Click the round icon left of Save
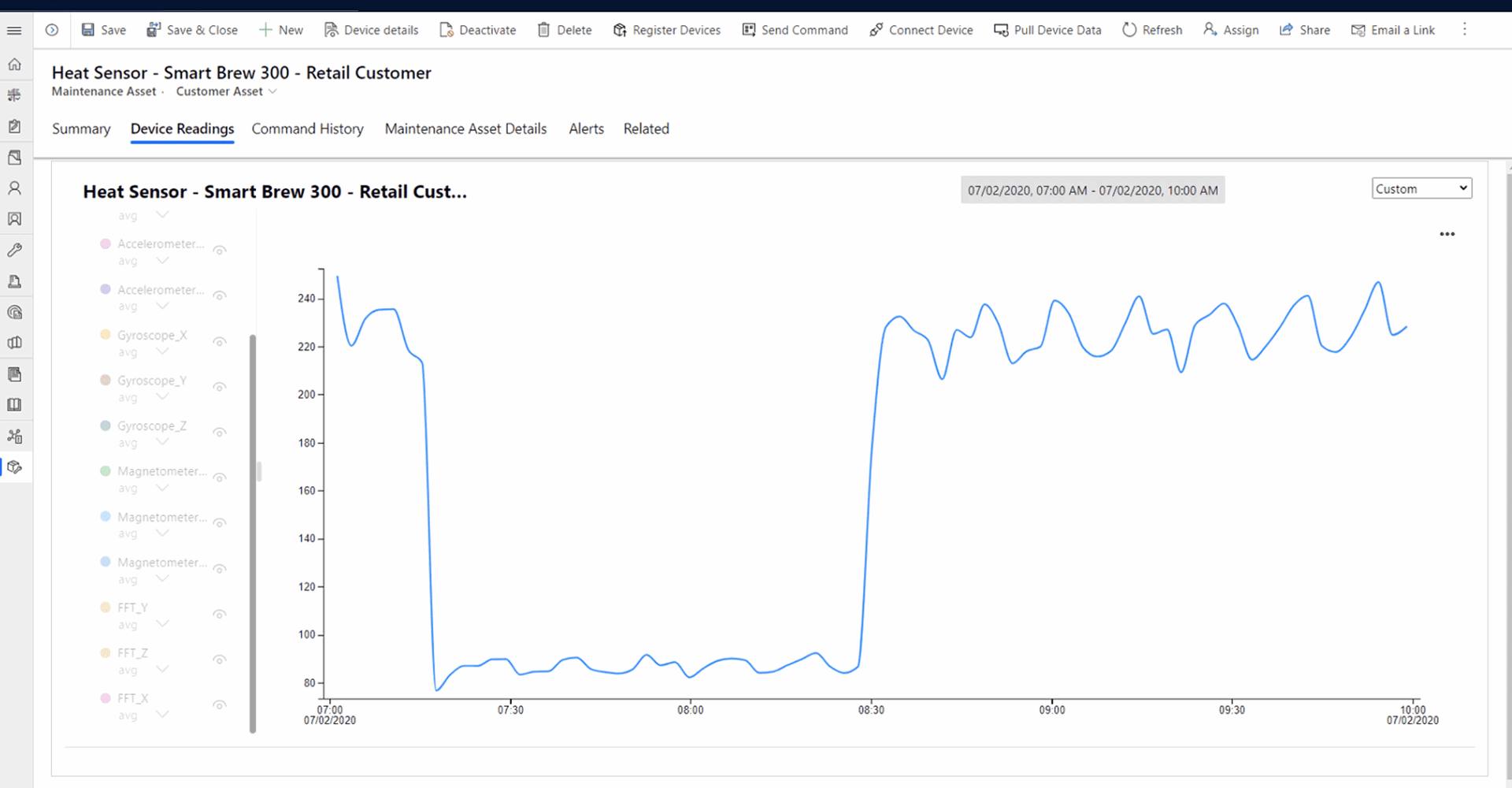This screenshot has height=788, width=1512. [52, 30]
